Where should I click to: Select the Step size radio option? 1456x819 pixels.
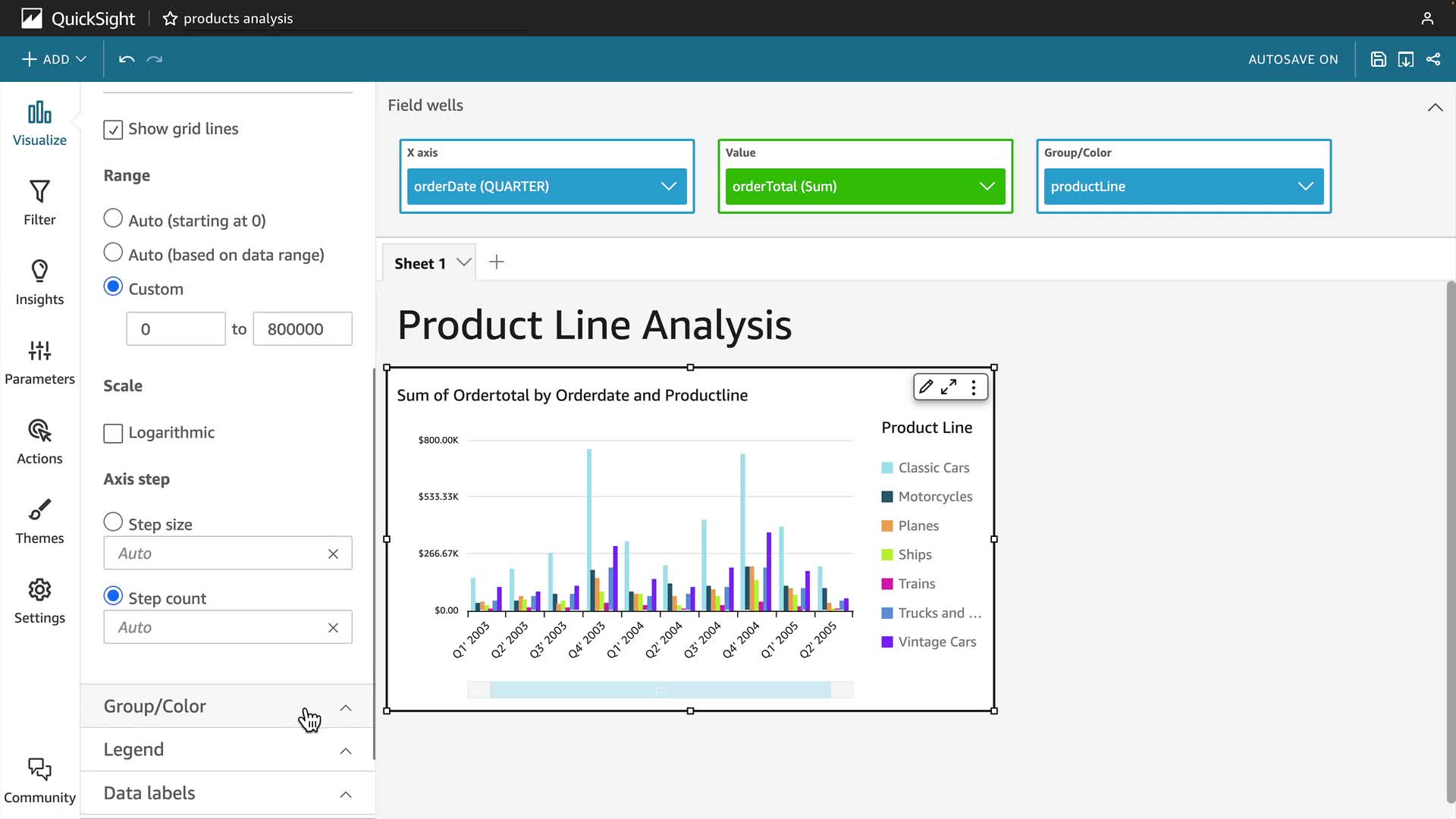(x=113, y=522)
